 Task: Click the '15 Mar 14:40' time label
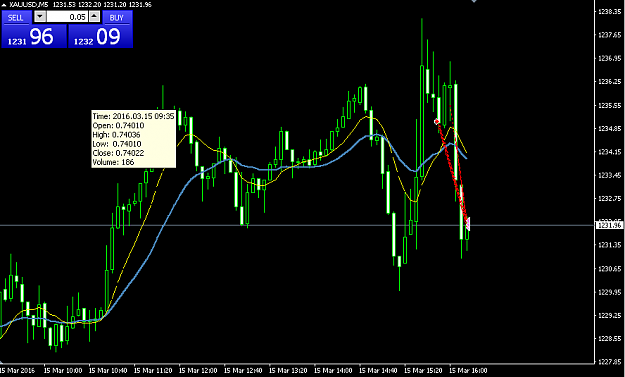[378, 371]
